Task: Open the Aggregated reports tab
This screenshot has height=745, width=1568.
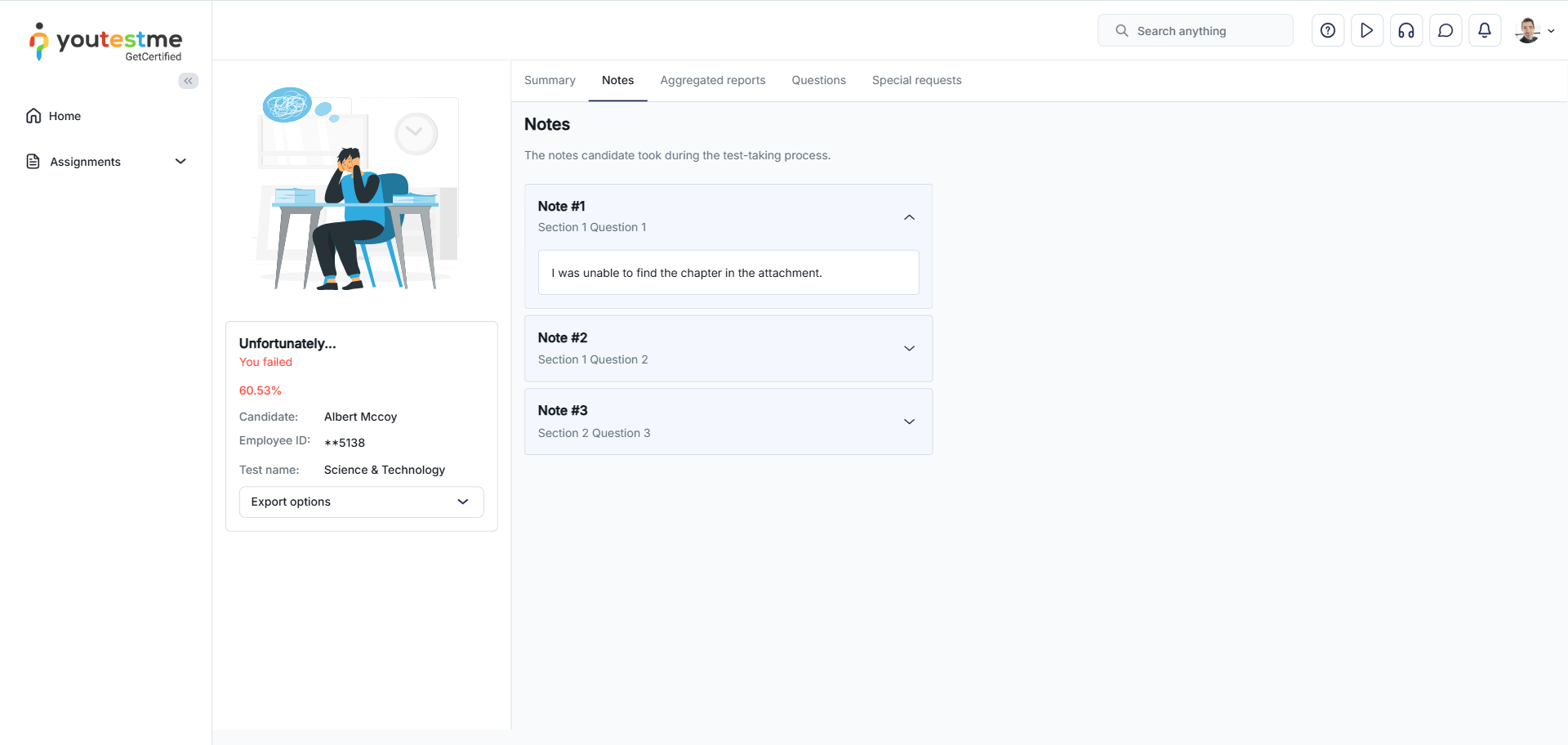Action: coord(712,80)
